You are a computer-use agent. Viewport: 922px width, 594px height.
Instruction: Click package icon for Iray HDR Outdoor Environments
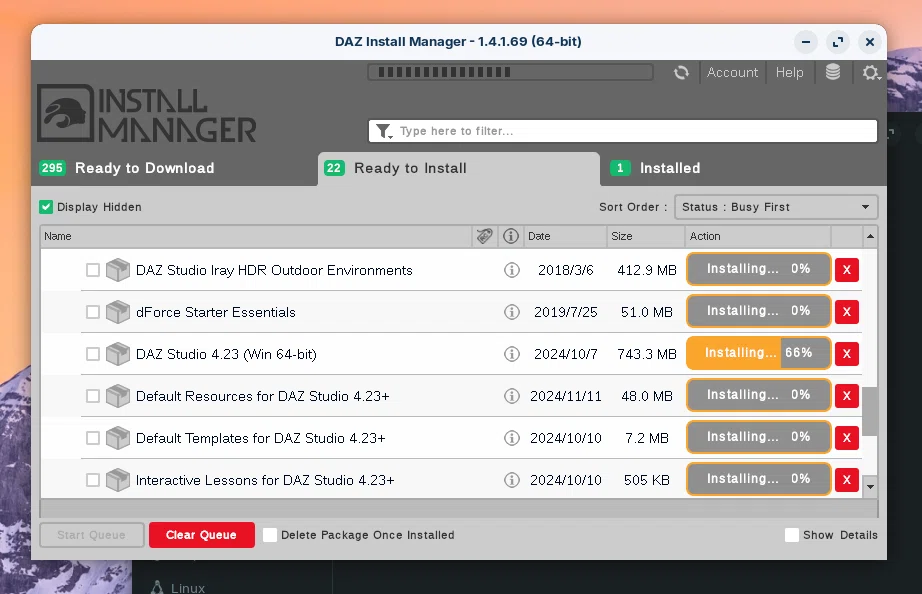click(x=118, y=270)
